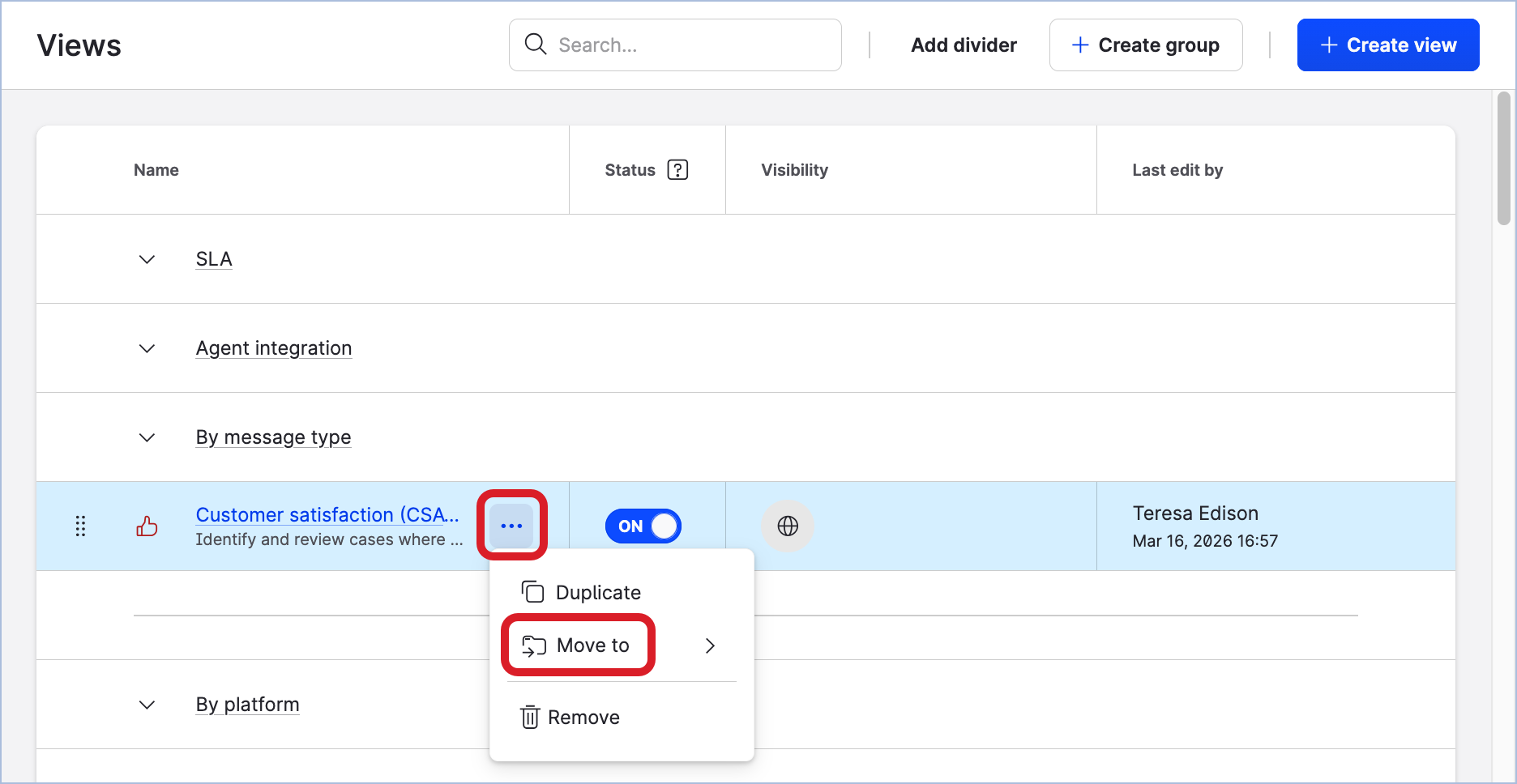Image resolution: width=1517 pixels, height=784 pixels.
Task: Click the Create view button
Action: pyautogui.click(x=1387, y=45)
